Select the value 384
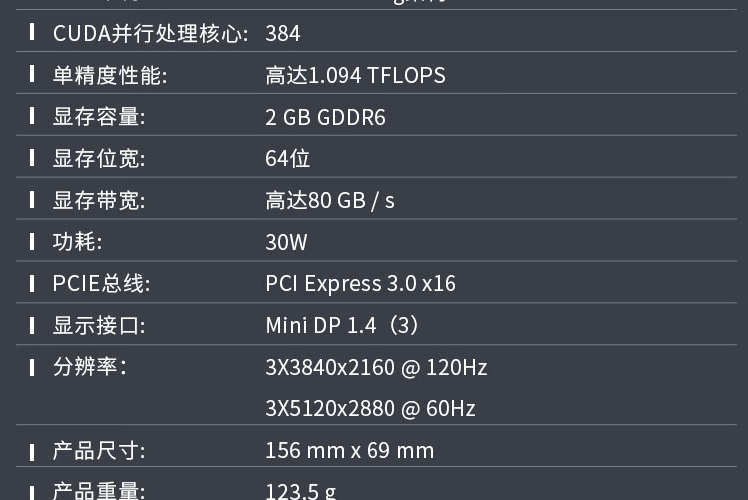Image resolution: width=748 pixels, height=500 pixels. pos(283,34)
